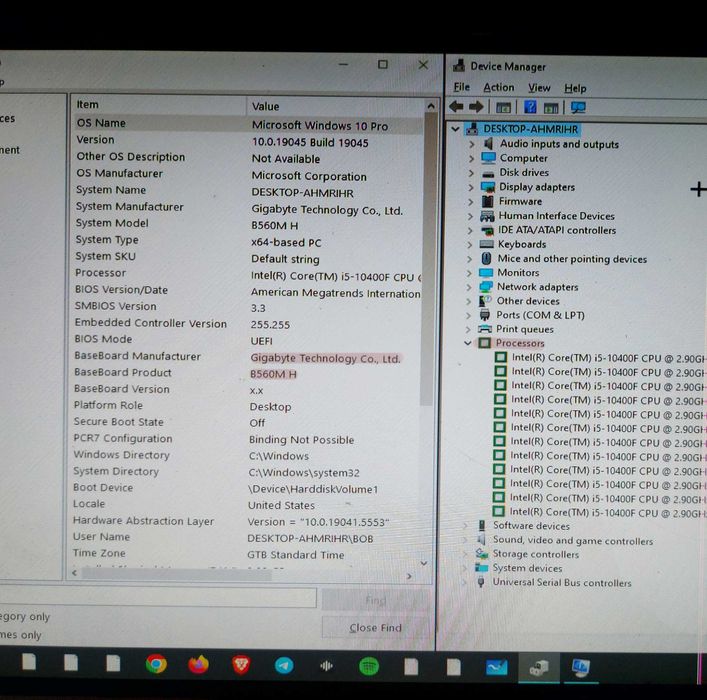This screenshot has width=707, height=700.
Task: Click the Close Find button
Action: [x=376, y=627]
